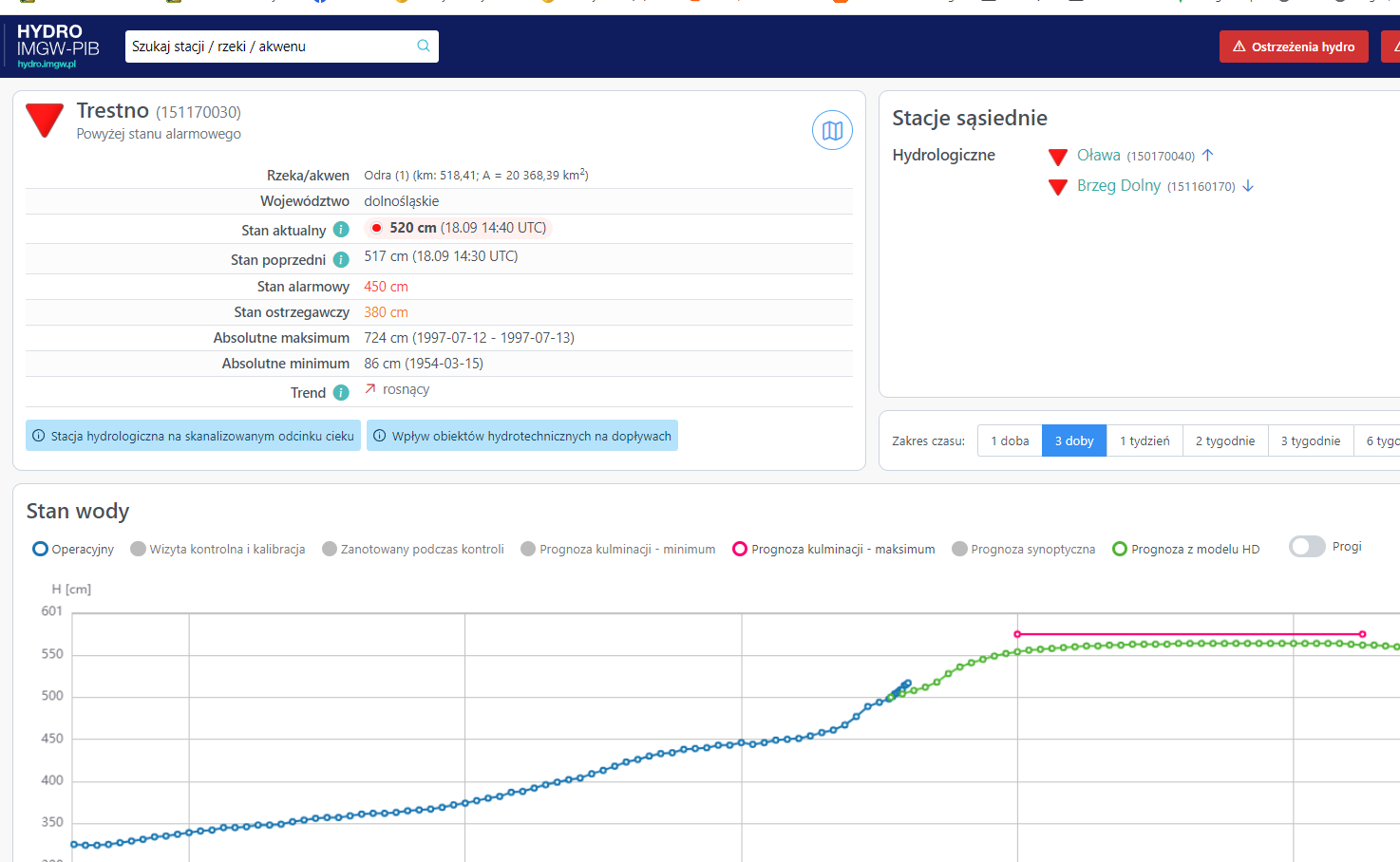Toggle Prognoza z modelu HD series
Image resolution: width=1400 pixels, height=862 pixels.
click(1185, 549)
